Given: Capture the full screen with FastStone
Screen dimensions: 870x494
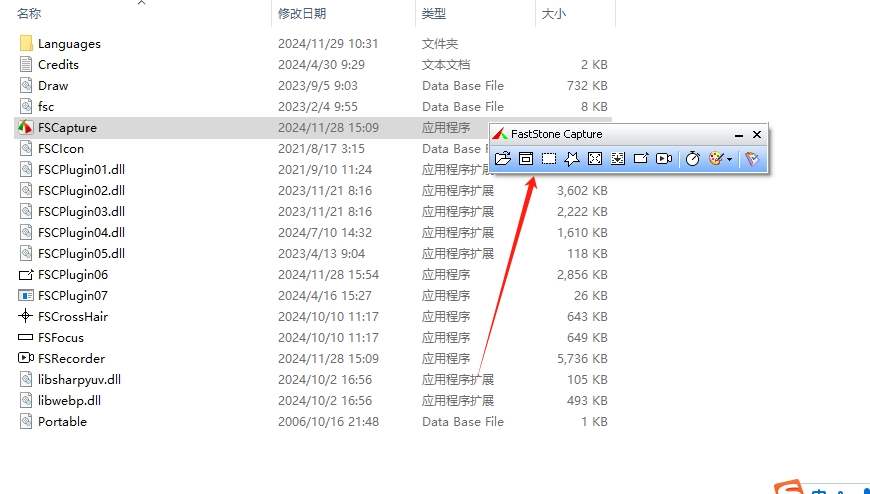Looking at the screenshot, I should [595, 159].
